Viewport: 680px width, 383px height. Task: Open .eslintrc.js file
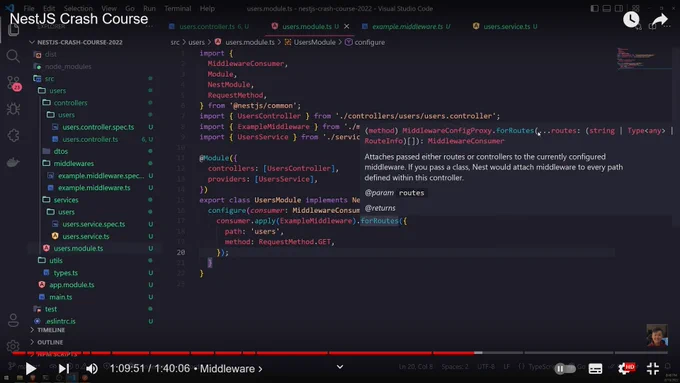click(60, 321)
